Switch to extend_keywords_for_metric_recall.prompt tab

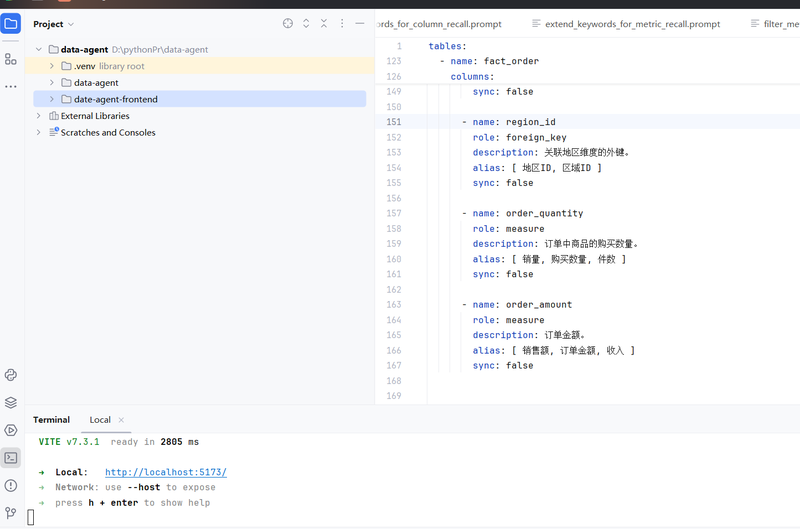click(x=626, y=24)
